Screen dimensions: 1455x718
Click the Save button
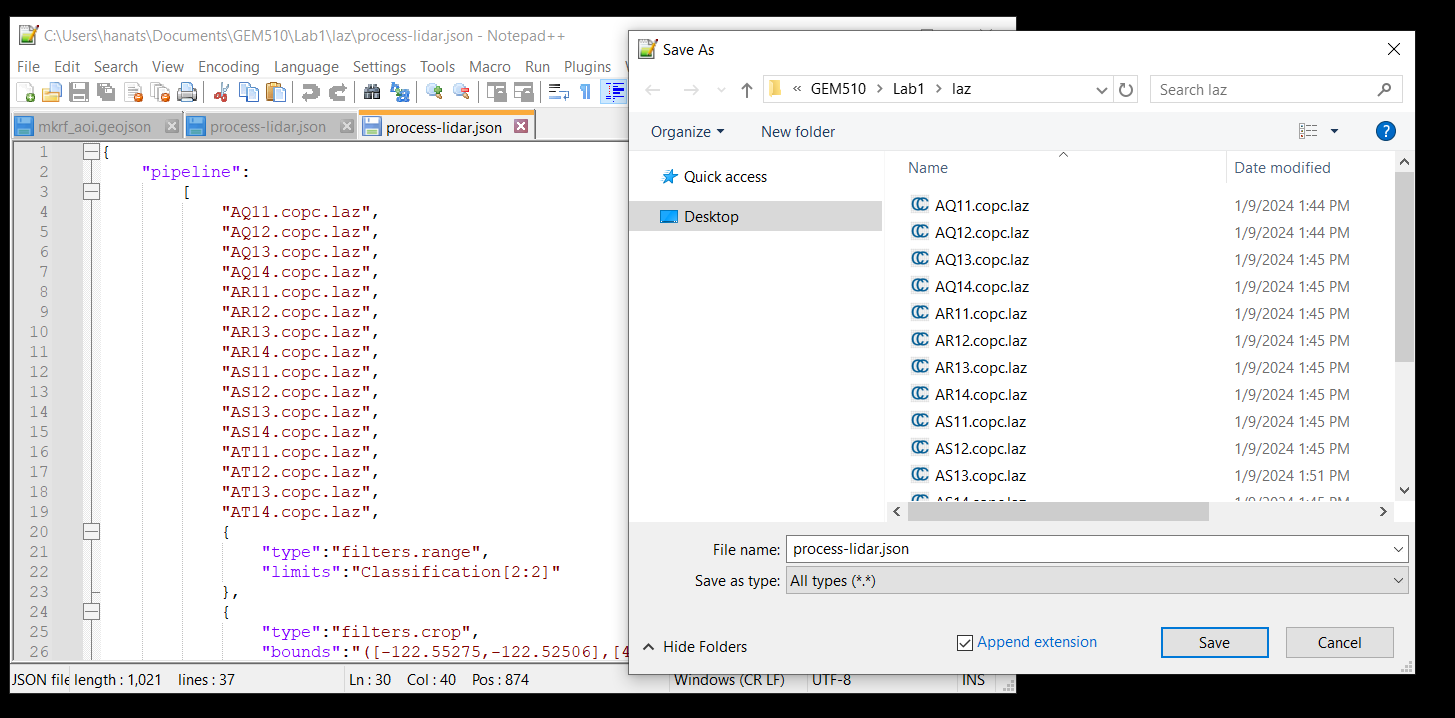click(1214, 643)
